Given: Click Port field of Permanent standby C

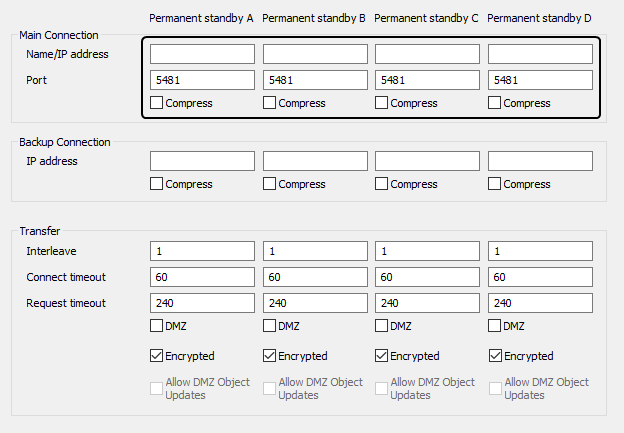Looking at the screenshot, I should click(x=427, y=80).
